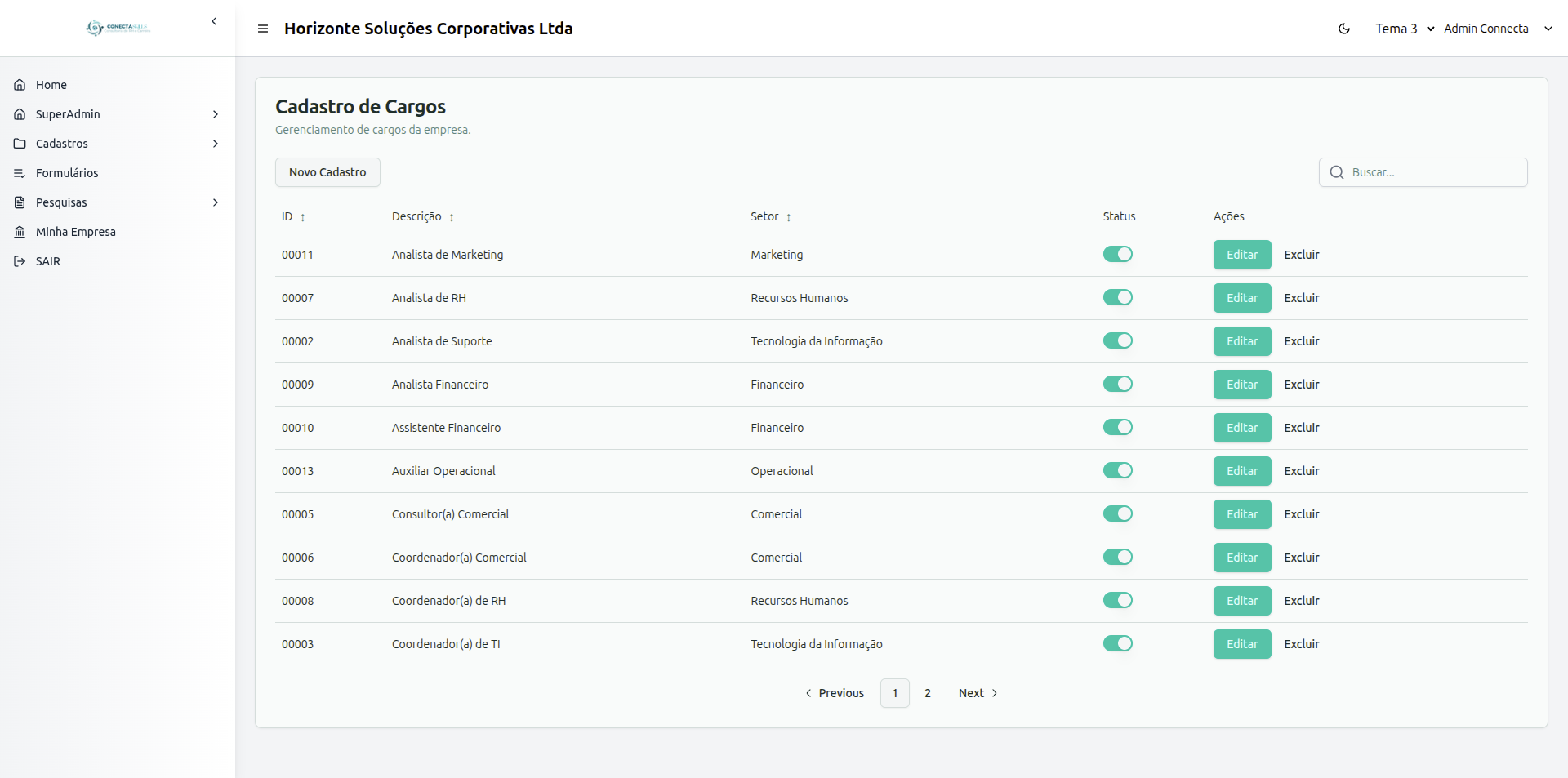This screenshot has width=1568, height=778.
Task: Click the Pesquisas document icon
Action: pyautogui.click(x=20, y=202)
